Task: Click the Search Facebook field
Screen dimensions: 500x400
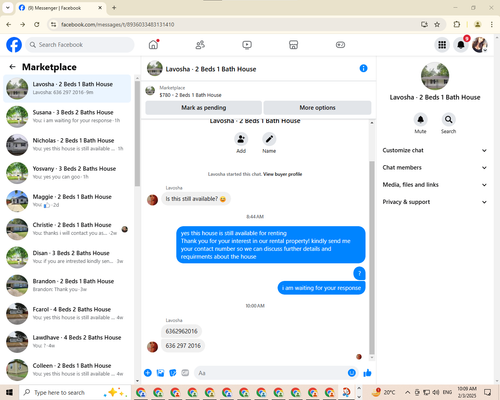Action: point(80,45)
